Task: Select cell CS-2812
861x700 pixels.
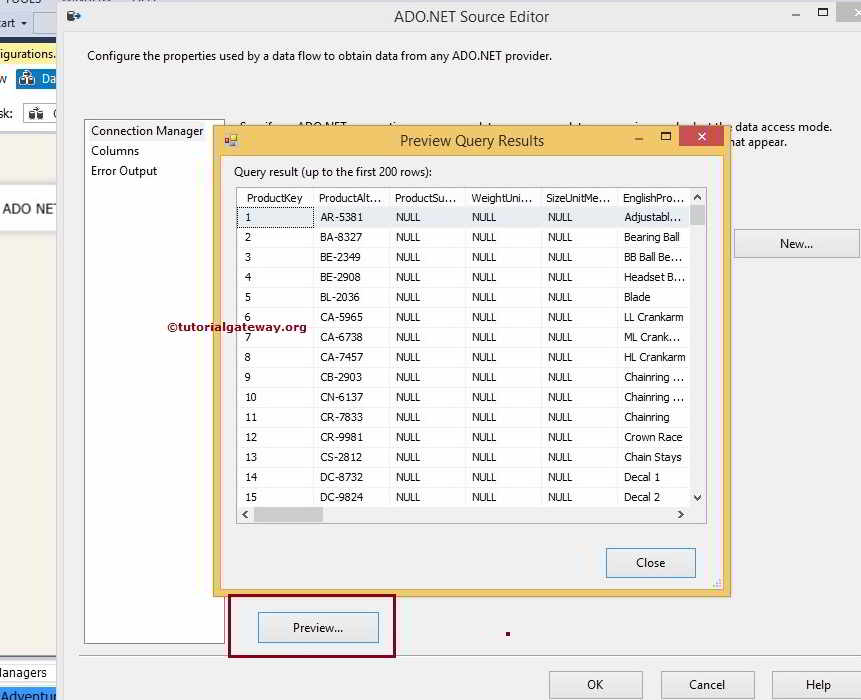Action: tap(351, 457)
